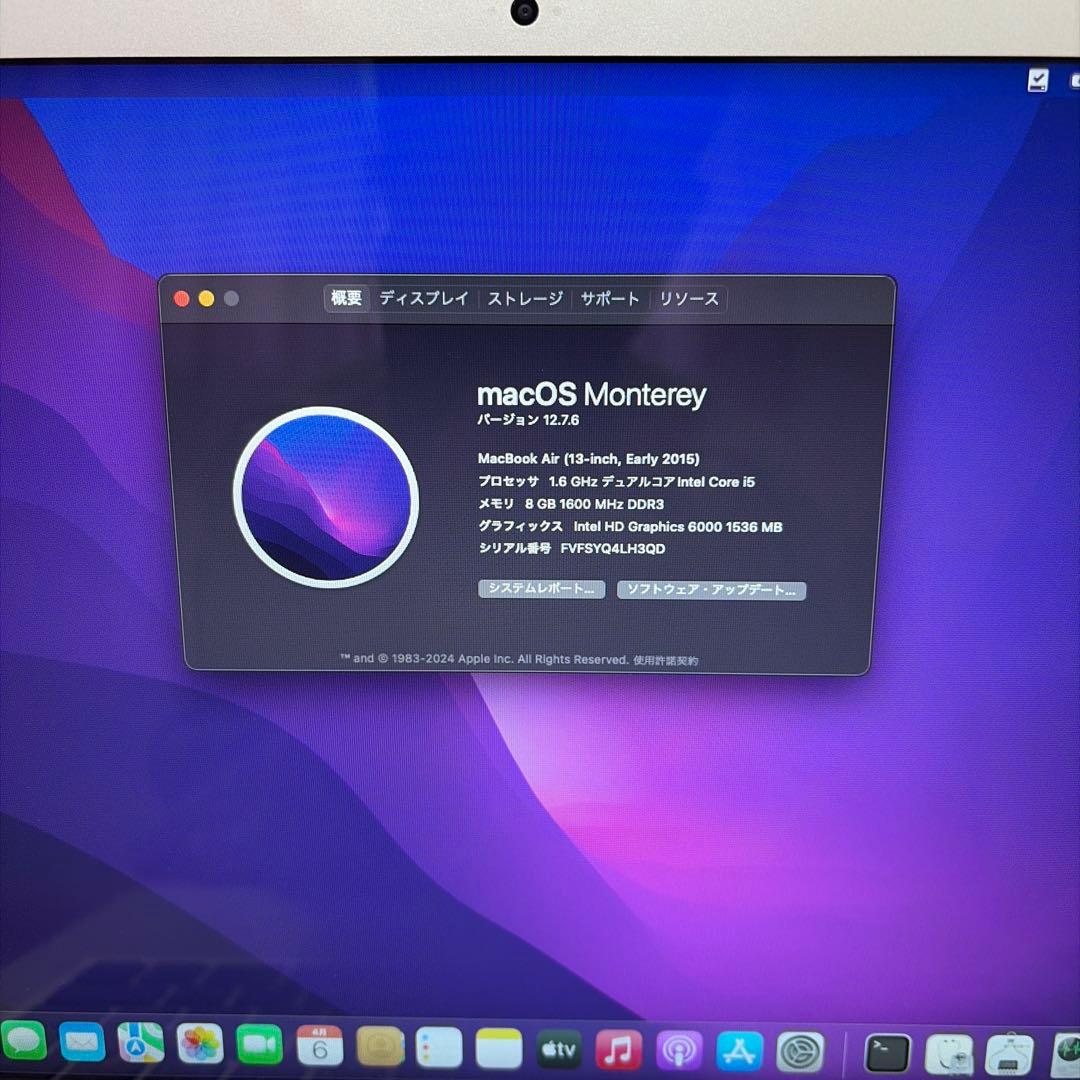The image size is (1080, 1080).
Task: Switch to the ディスプレイ tab
Action: (424, 298)
